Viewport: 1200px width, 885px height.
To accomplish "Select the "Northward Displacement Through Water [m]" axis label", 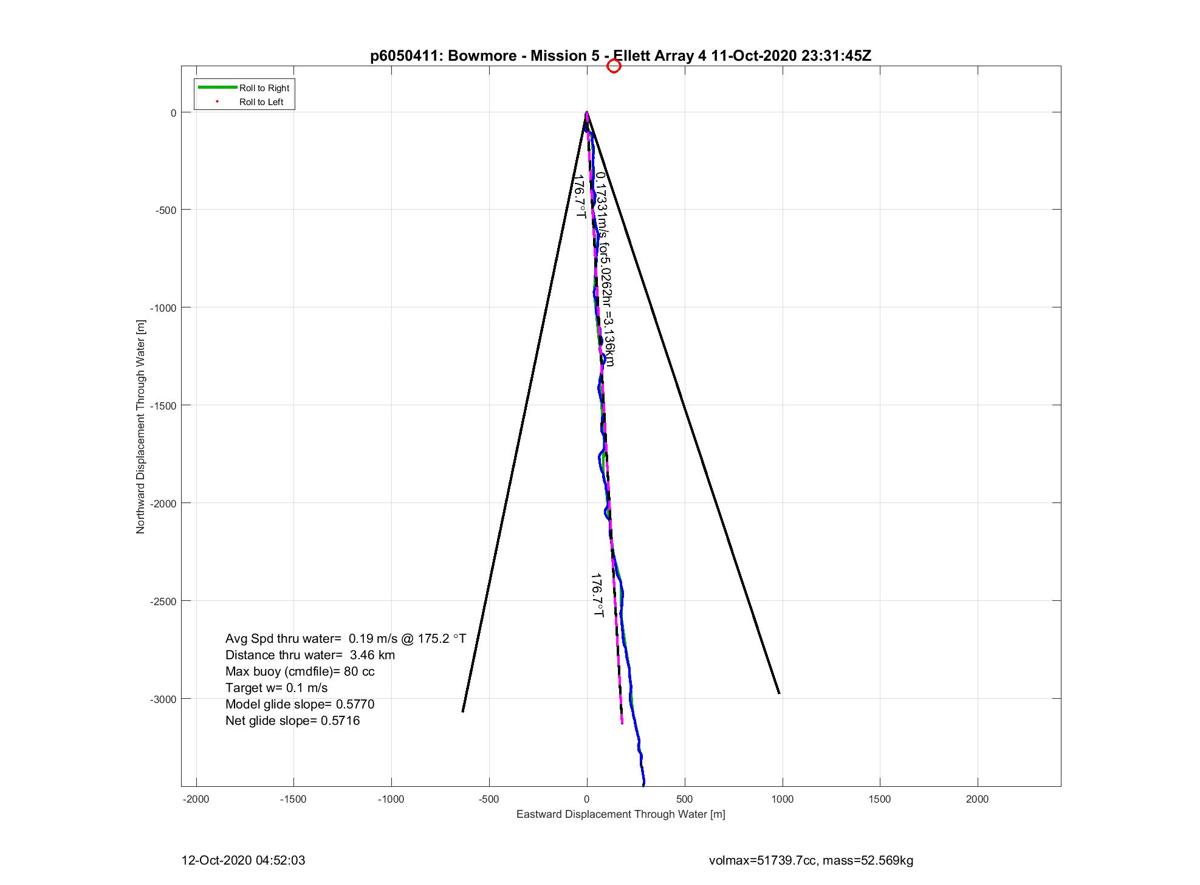I will coord(141,426).
